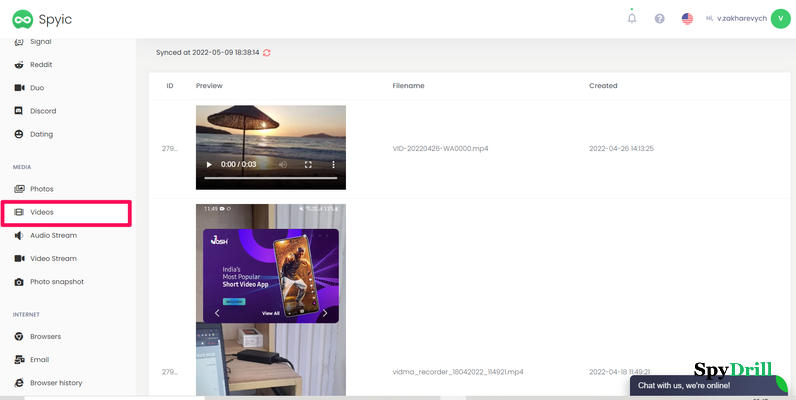The image size is (796, 400).
Task: Open the notifications bell
Action: click(631, 18)
